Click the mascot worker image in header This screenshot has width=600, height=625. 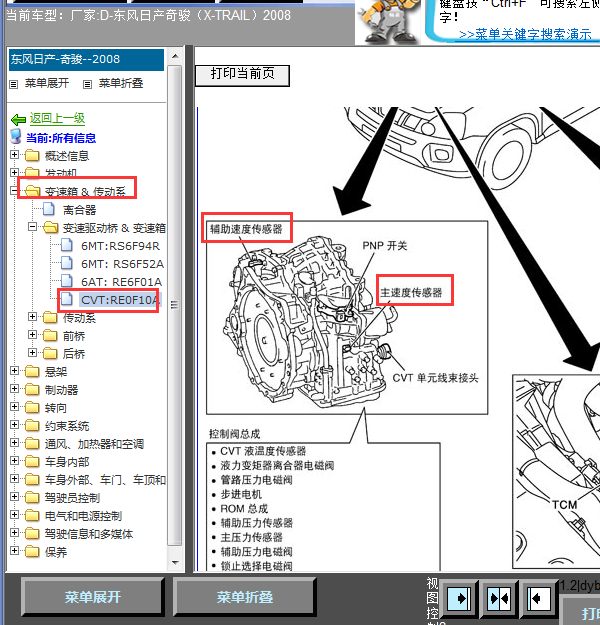coord(387,21)
